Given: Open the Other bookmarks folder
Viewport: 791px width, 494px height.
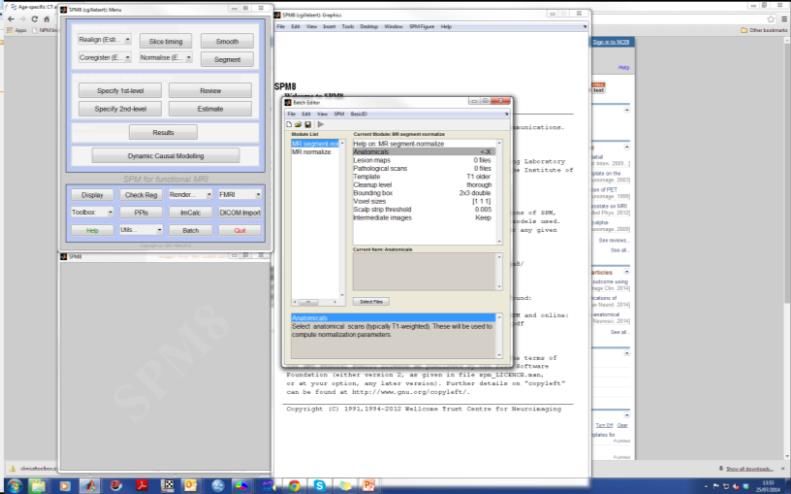Looking at the screenshot, I should (x=764, y=30).
